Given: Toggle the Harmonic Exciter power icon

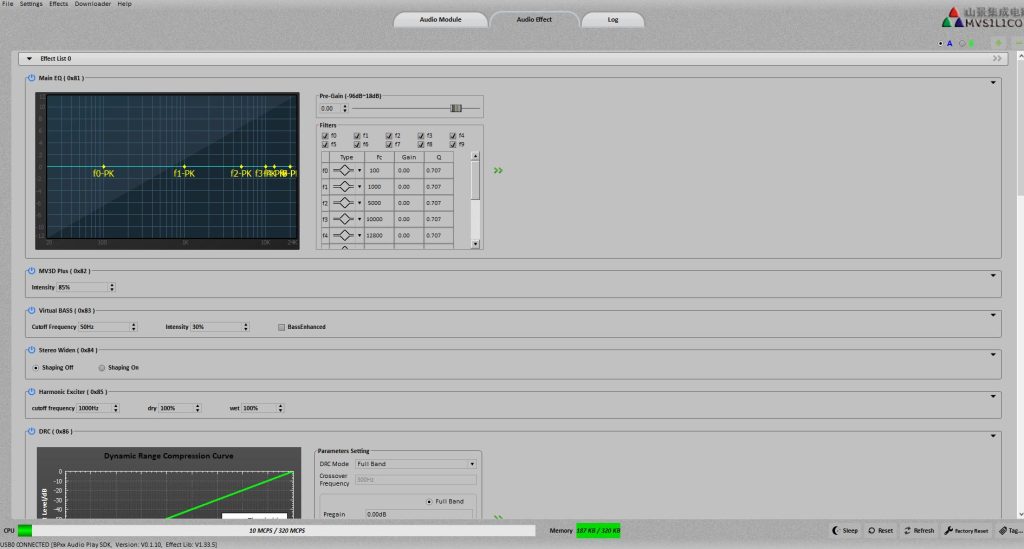Looking at the screenshot, I should click(x=31, y=392).
